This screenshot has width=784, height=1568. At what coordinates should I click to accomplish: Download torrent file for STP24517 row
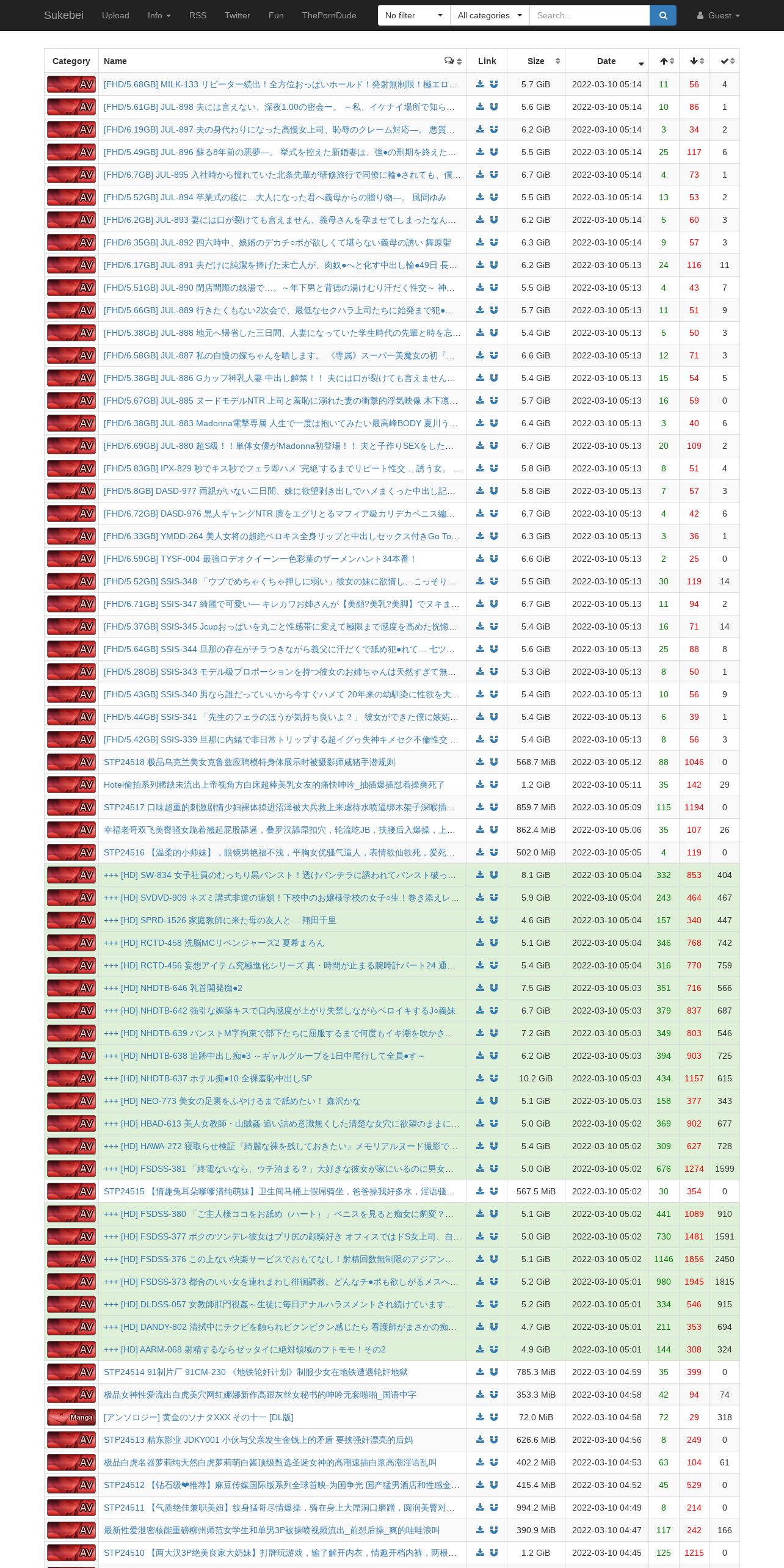pyautogui.click(x=481, y=807)
